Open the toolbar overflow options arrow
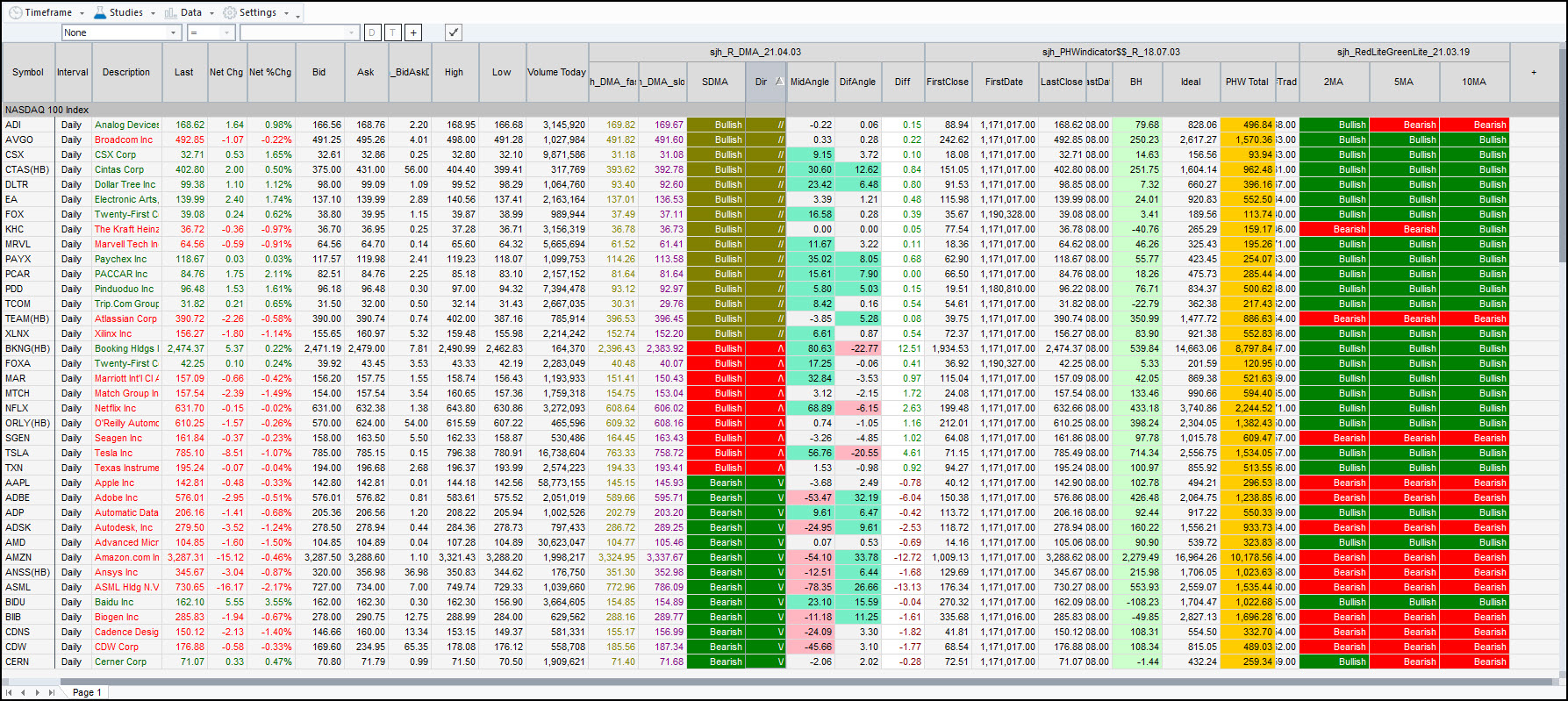The height and width of the screenshot is (701, 1568). 298,14
